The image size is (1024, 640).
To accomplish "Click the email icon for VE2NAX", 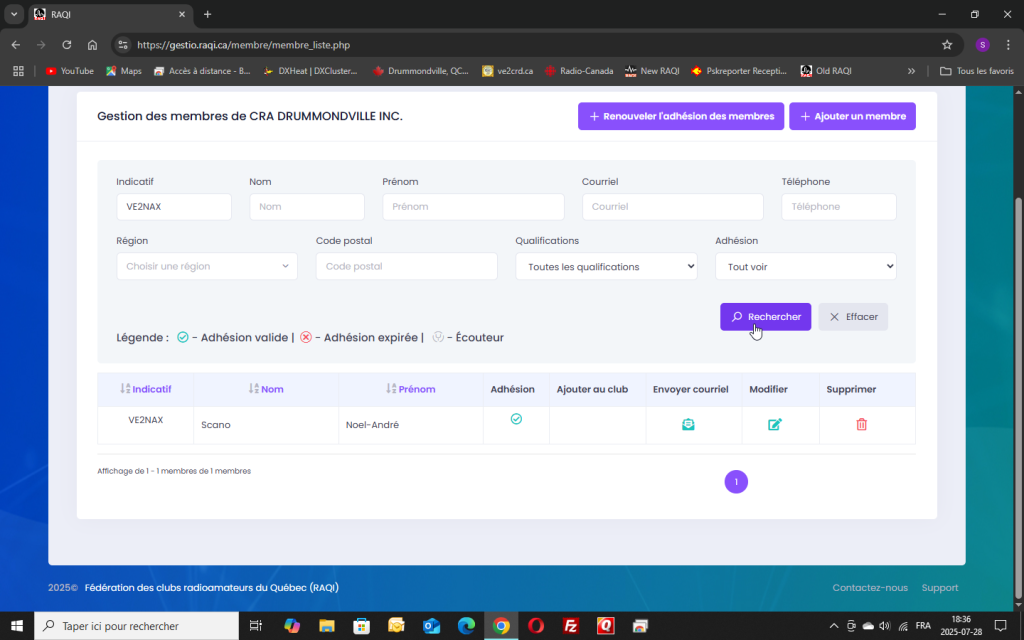I will coord(688,424).
